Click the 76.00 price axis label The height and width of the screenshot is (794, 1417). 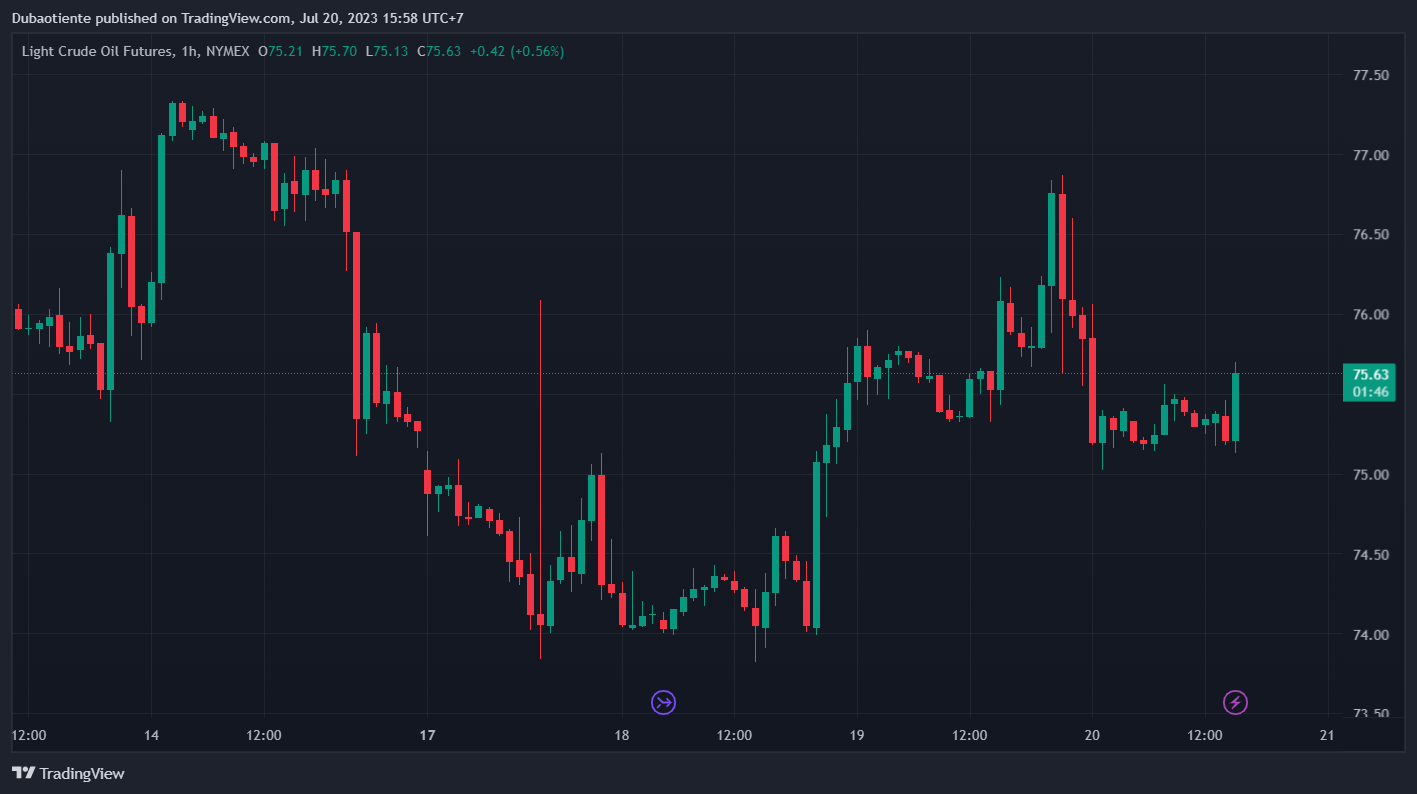(x=1369, y=315)
